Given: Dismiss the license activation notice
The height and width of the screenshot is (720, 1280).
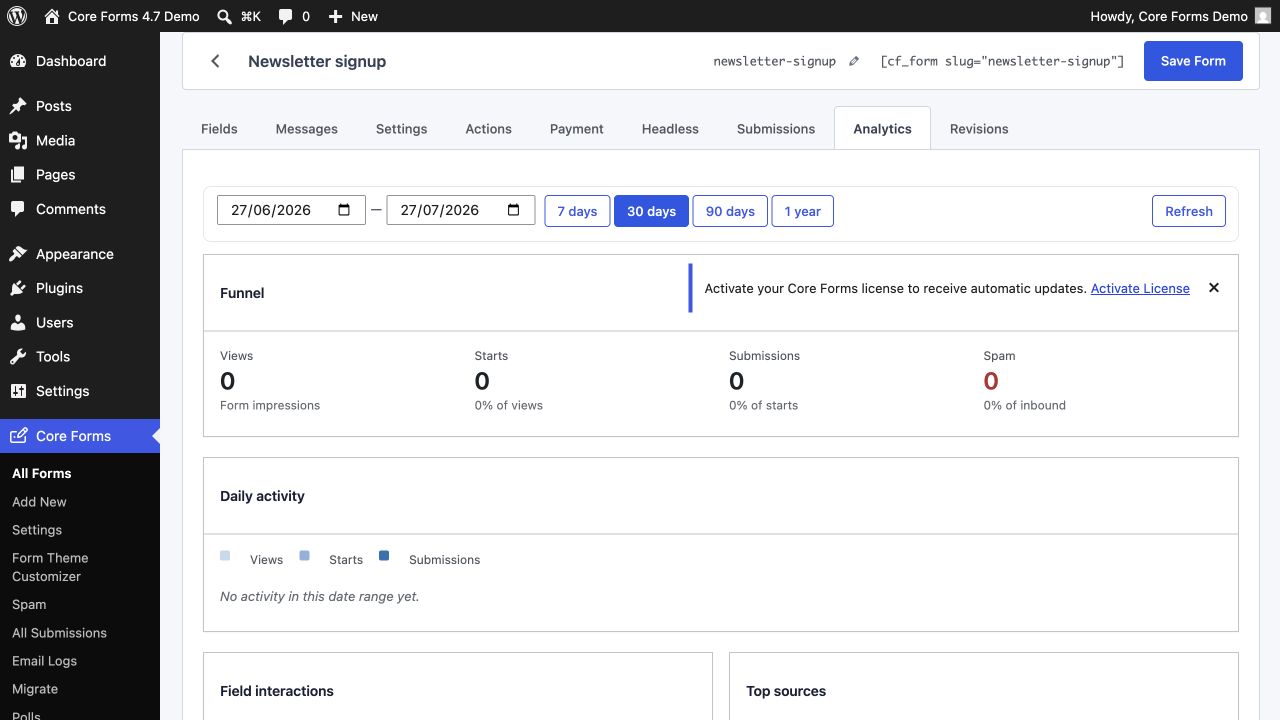Looking at the screenshot, I should coord(1214,288).
